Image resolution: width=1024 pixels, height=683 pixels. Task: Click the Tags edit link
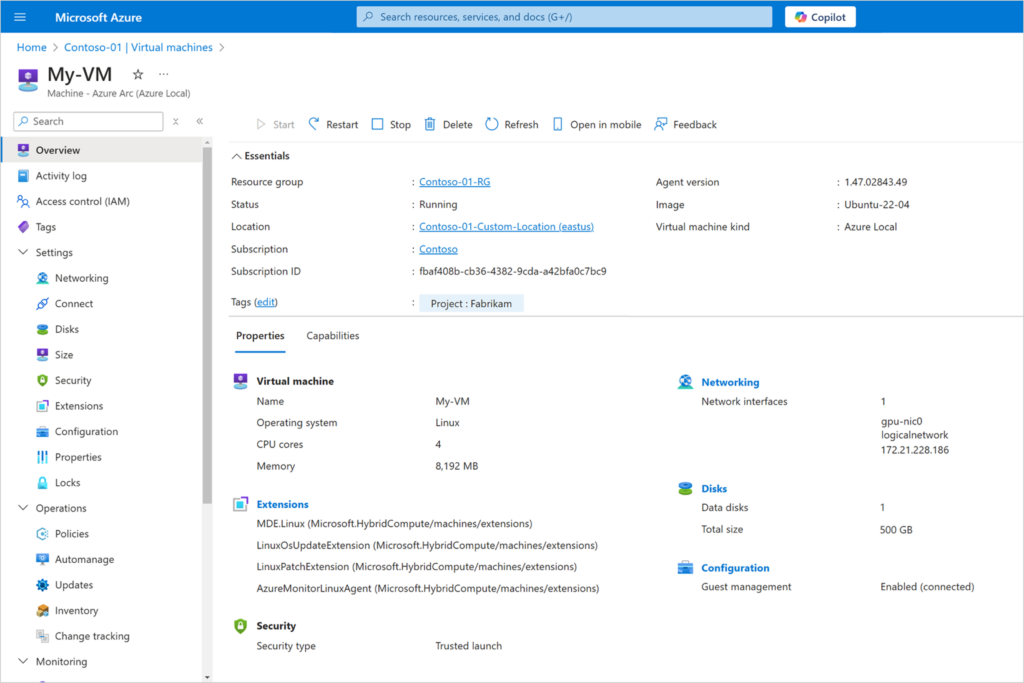click(266, 302)
